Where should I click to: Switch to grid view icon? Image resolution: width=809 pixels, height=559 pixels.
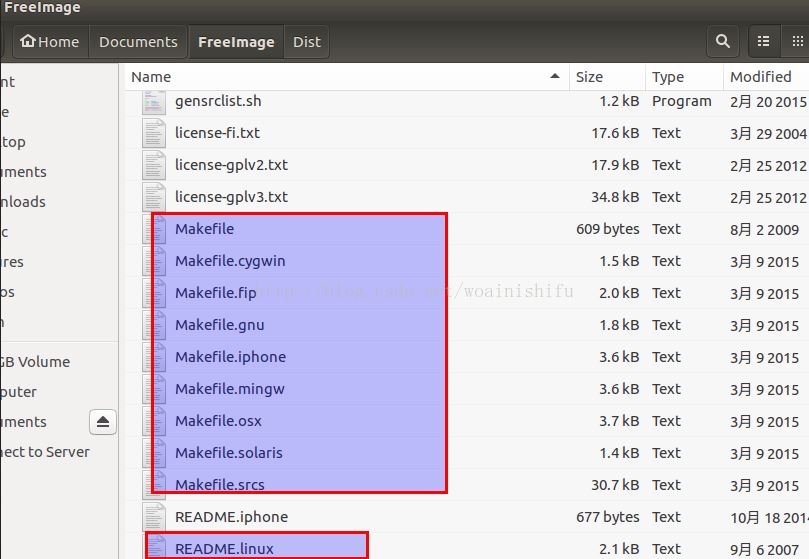pyautogui.click(x=798, y=41)
